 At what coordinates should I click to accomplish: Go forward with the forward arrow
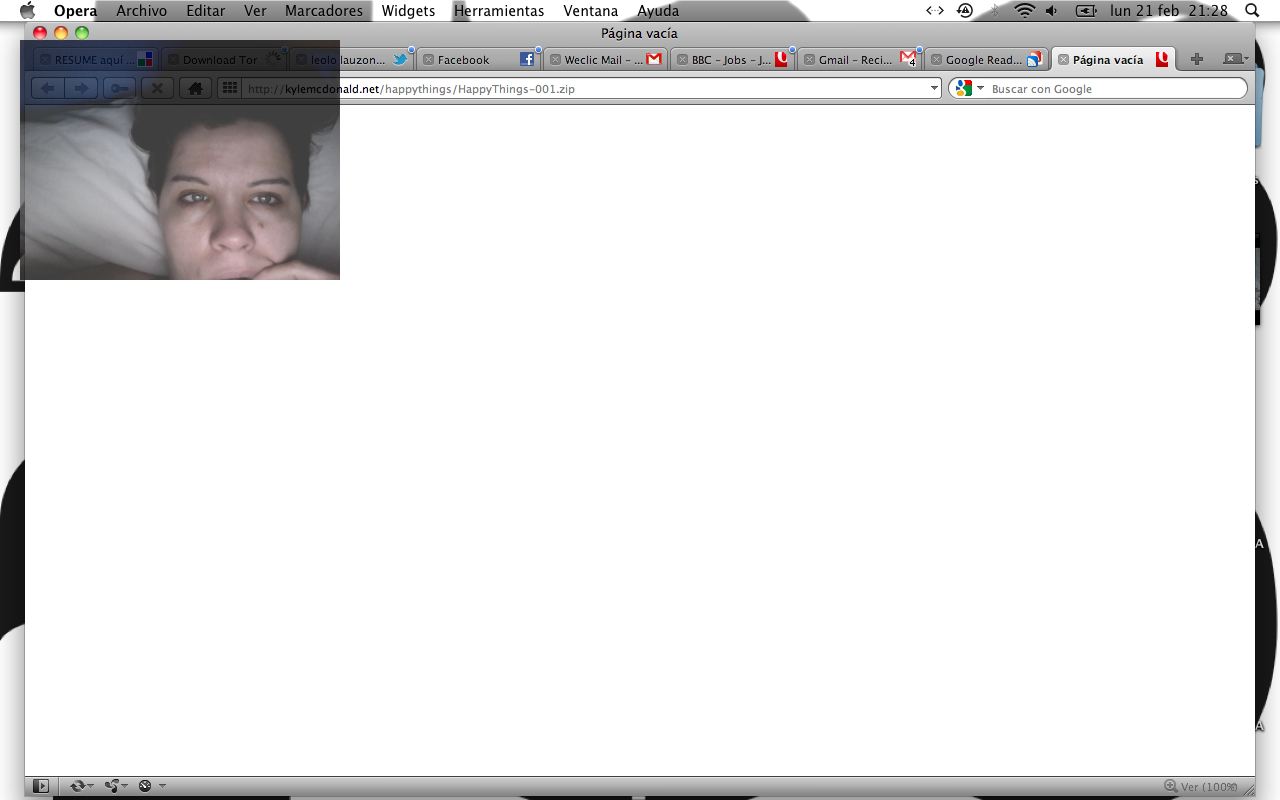(82, 88)
